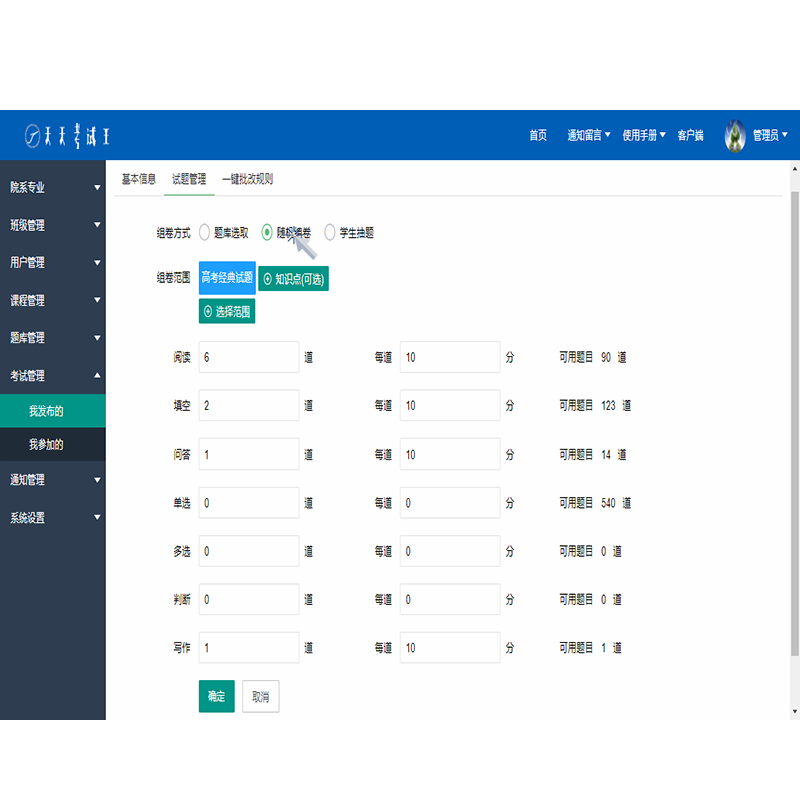
Task: Click 多选 question count field
Action: tap(249, 551)
